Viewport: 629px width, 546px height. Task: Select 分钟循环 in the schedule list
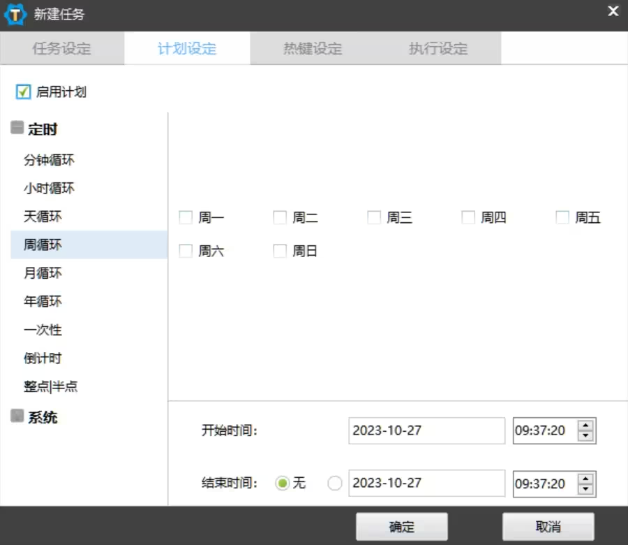pyautogui.click(x=50, y=160)
